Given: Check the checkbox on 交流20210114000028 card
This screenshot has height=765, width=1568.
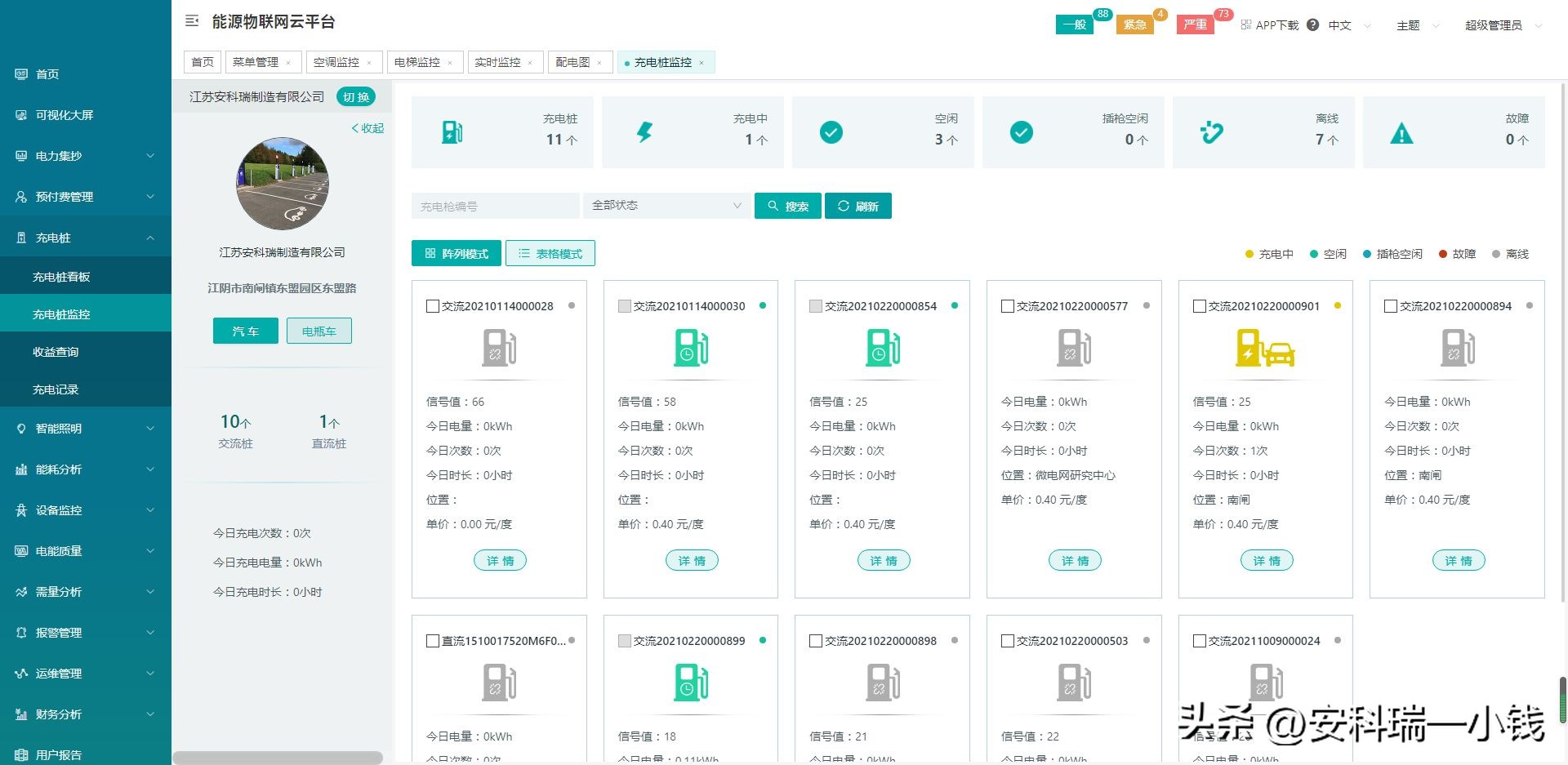Looking at the screenshot, I should tap(433, 306).
